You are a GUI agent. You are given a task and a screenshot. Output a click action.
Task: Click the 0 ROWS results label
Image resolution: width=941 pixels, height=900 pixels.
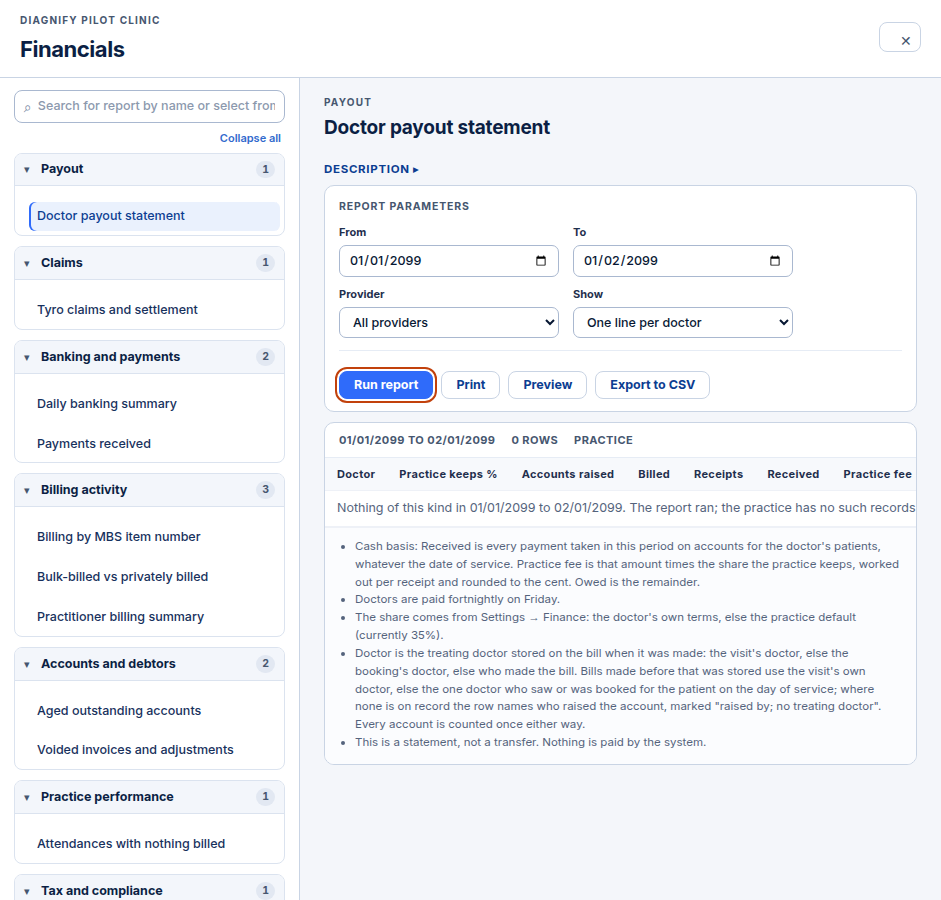tap(535, 440)
